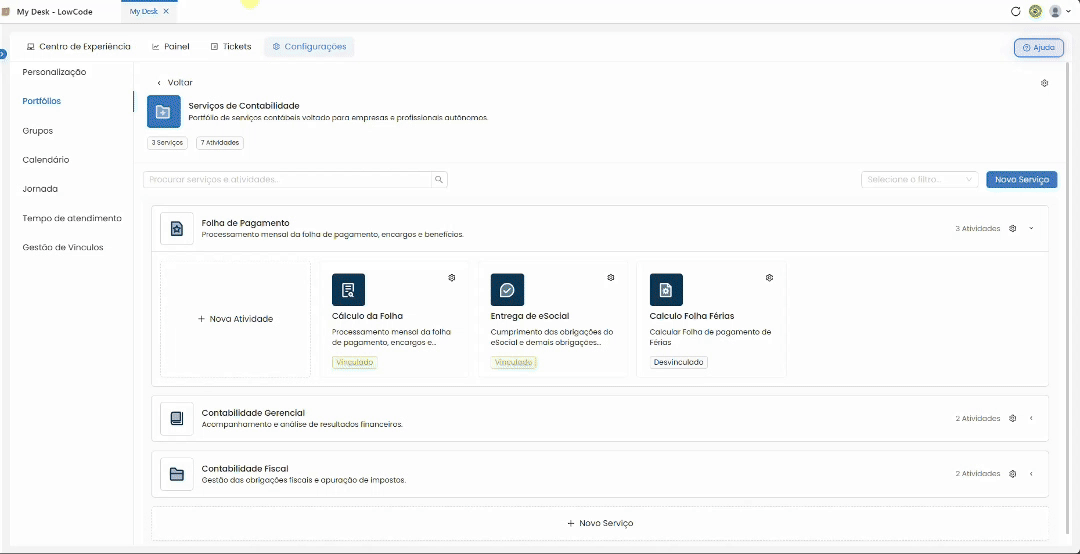
Task: Click the 3 Serviços tag
Action: coord(167,143)
